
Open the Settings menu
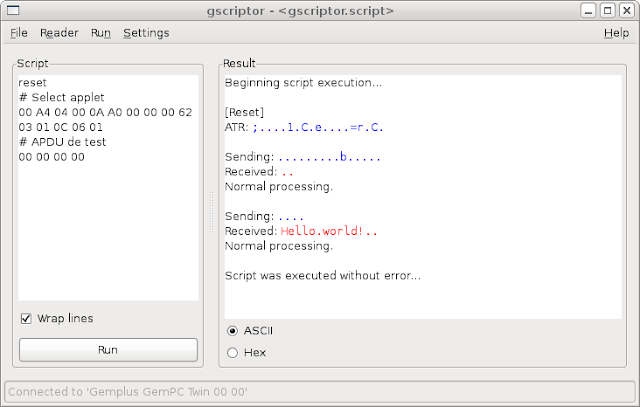(x=146, y=33)
